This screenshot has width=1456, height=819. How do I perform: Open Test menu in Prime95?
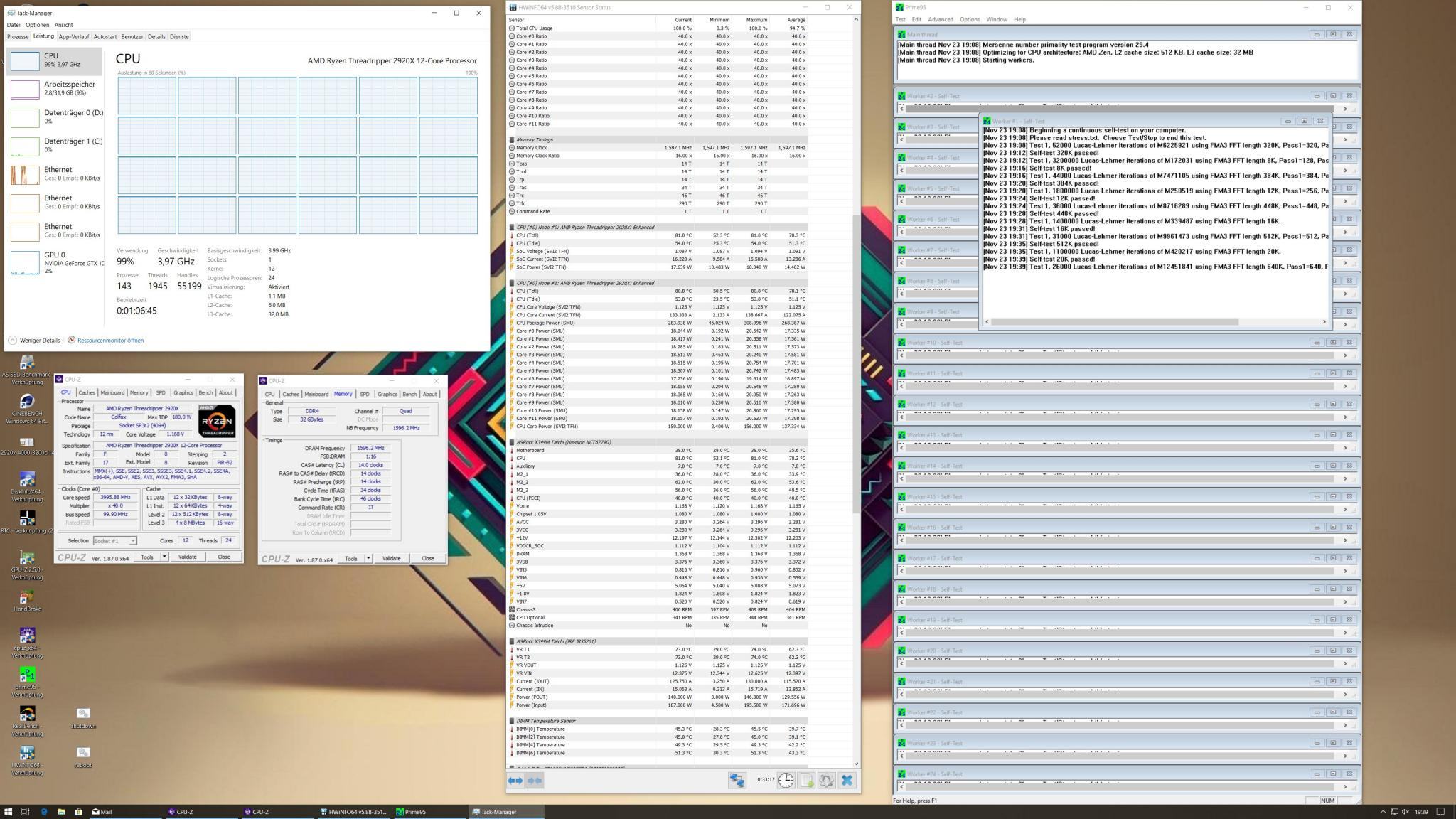901,19
